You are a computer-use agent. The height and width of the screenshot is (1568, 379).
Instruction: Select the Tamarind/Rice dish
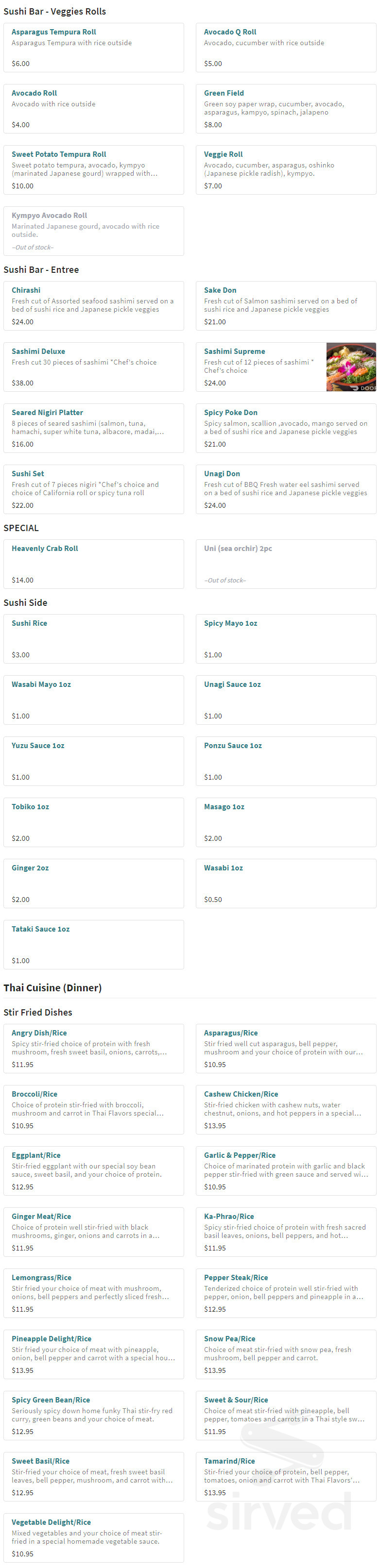(x=285, y=1476)
